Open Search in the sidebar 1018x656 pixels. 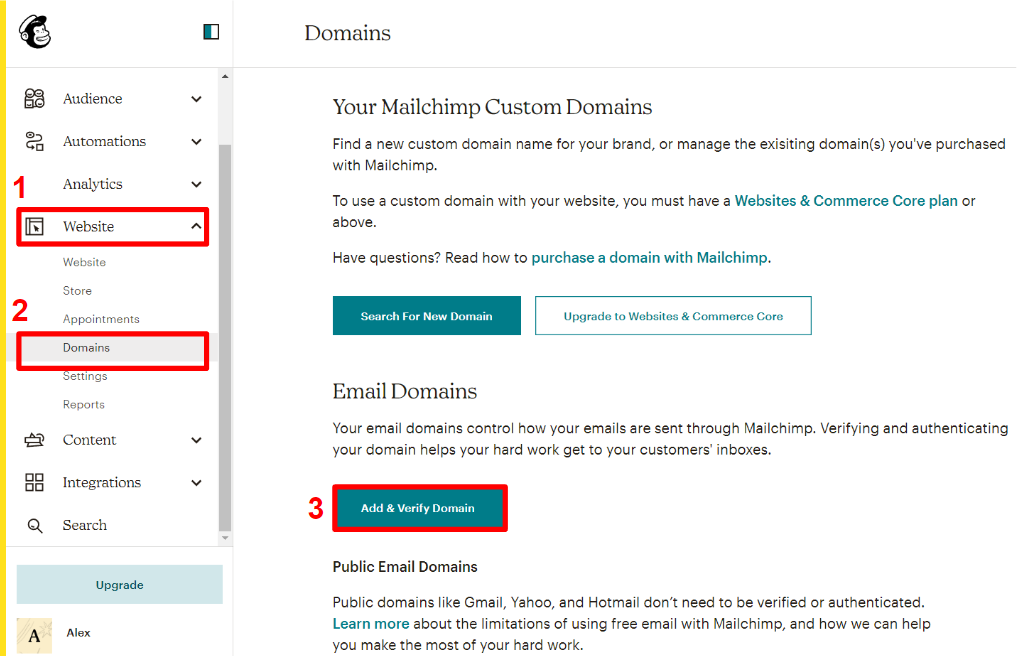point(84,525)
